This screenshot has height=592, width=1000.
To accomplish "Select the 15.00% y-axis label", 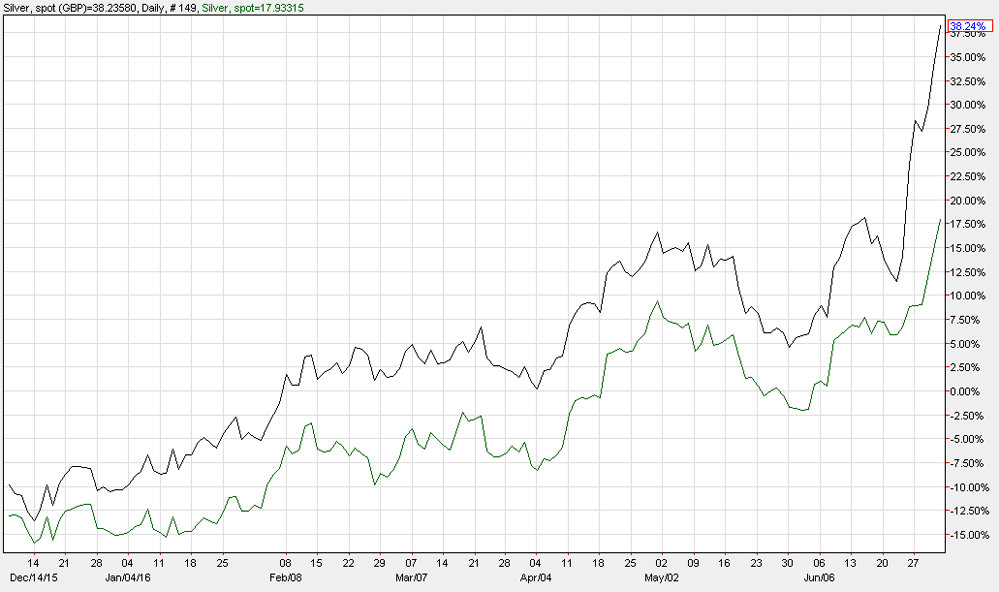I will (x=967, y=248).
